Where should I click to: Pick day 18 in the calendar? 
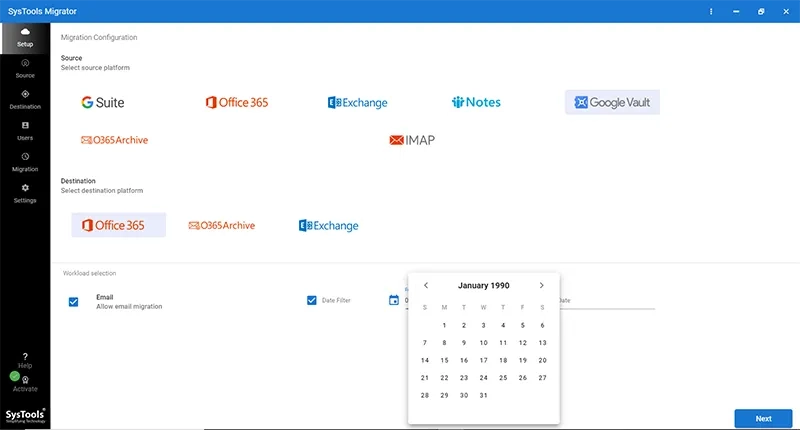point(503,360)
